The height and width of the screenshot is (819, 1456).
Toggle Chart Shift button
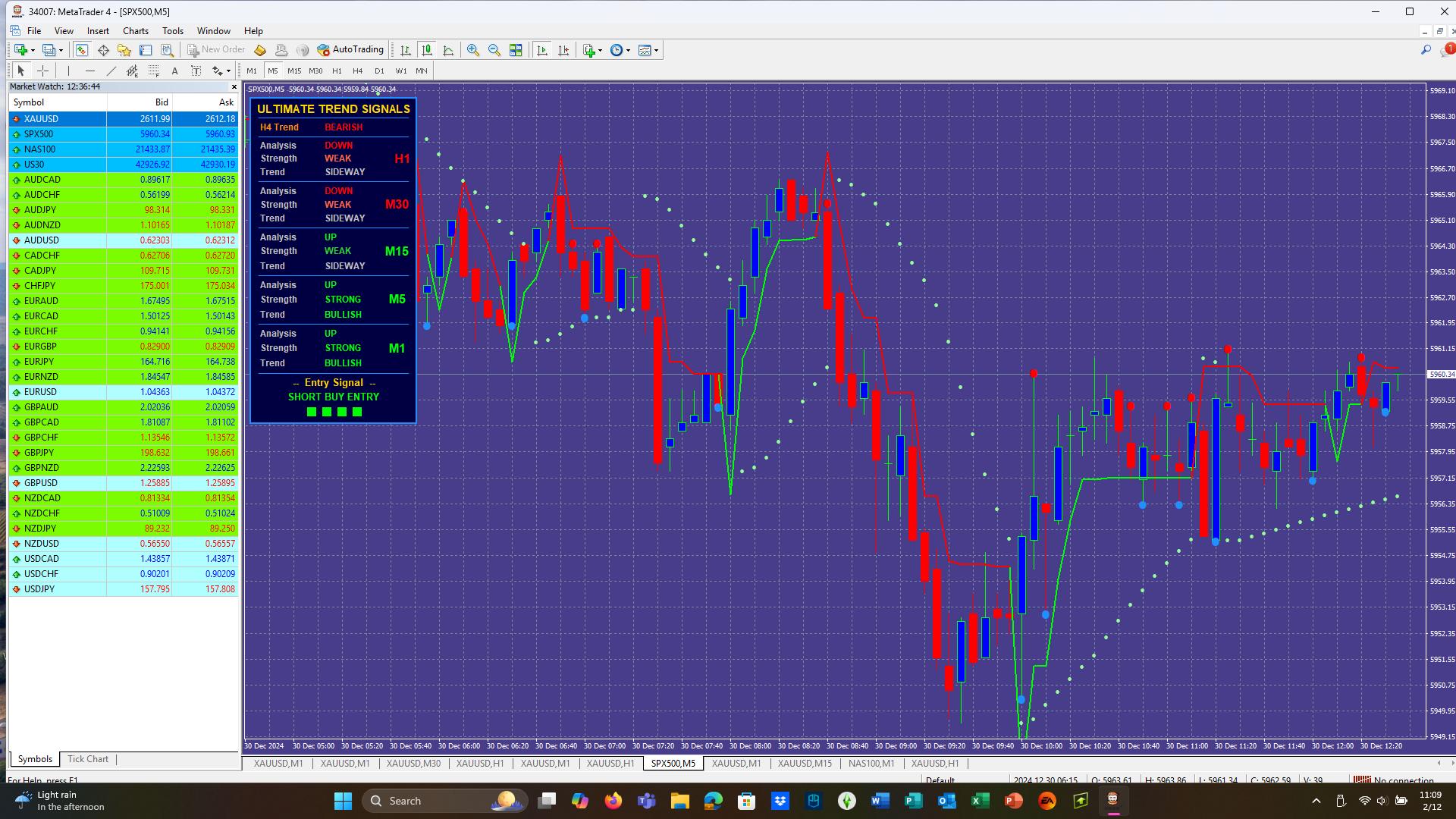pos(563,50)
